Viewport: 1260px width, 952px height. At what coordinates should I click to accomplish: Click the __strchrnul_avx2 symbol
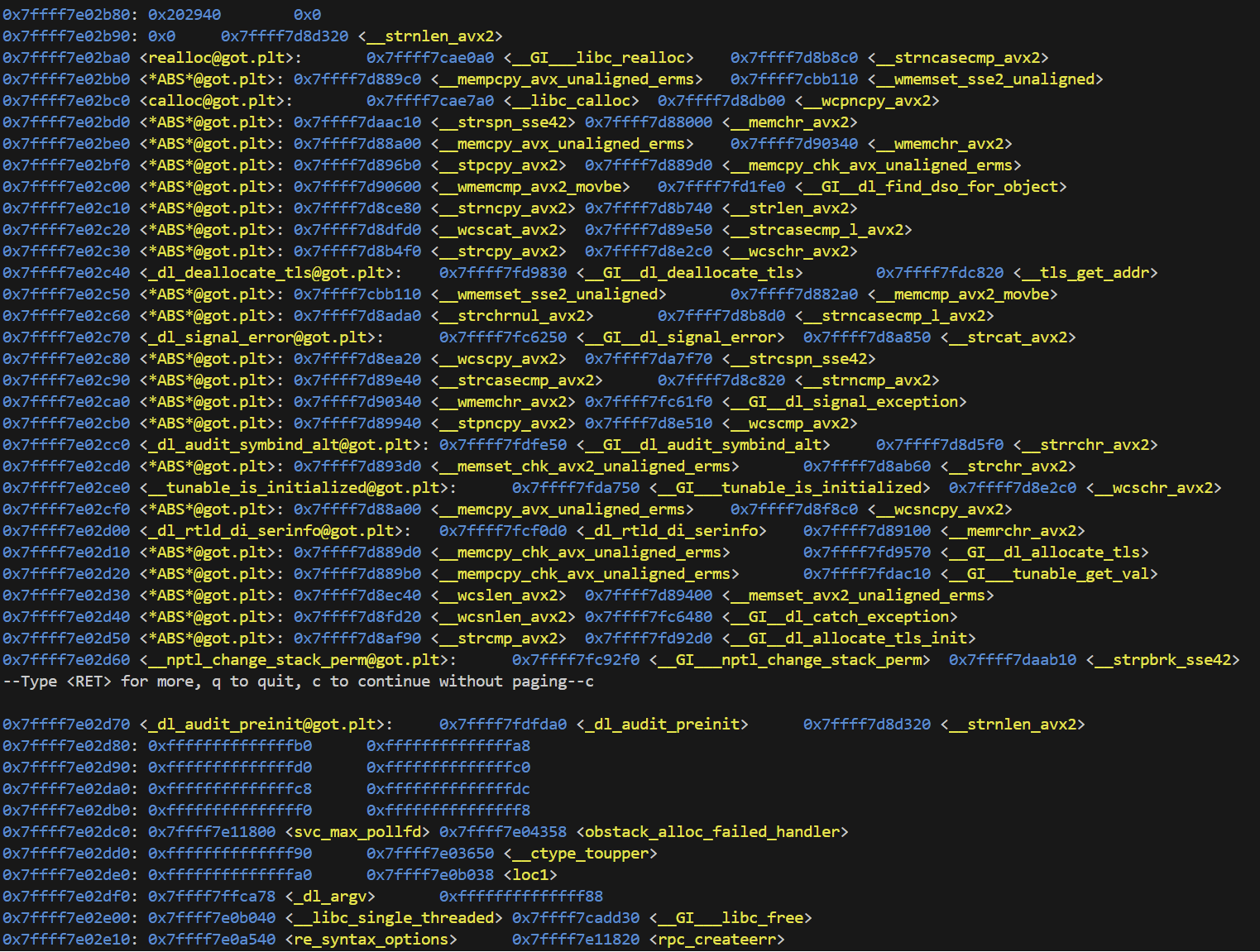pyautogui.click(x=512, y=316)
